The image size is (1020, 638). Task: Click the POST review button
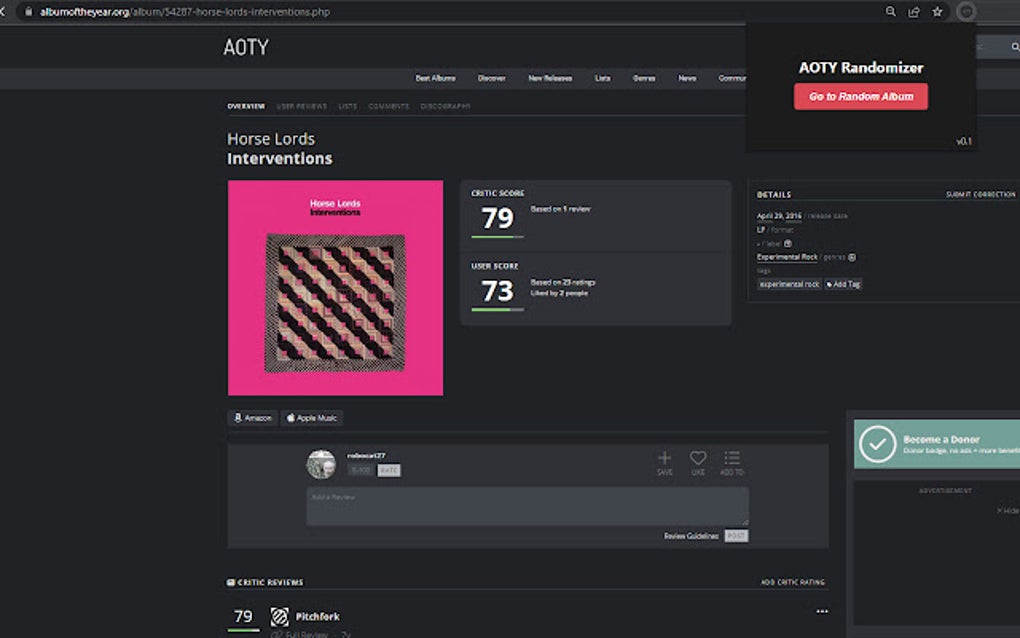click(736, 536)
